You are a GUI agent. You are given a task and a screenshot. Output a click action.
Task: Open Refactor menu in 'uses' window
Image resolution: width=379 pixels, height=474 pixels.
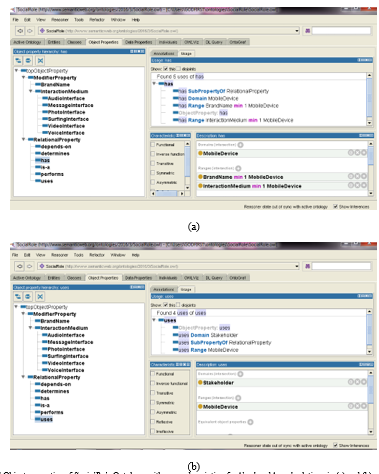click(x=97, y=255)
